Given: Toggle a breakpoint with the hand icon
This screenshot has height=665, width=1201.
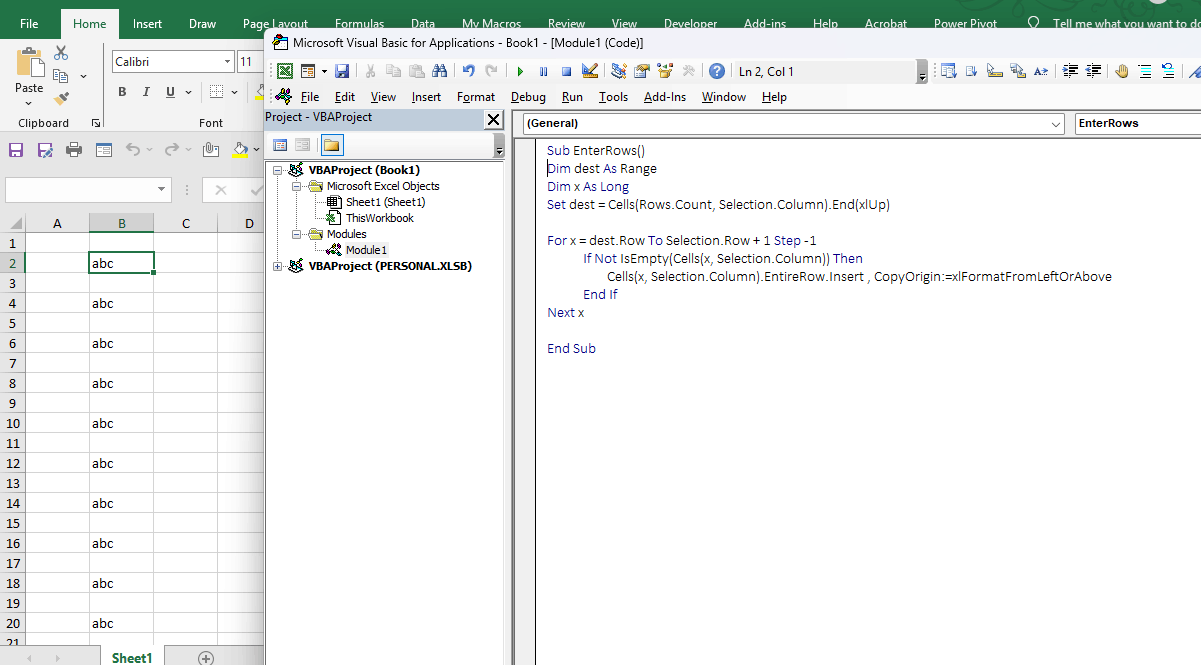Looking at the screenshot, I should 1122,71.
